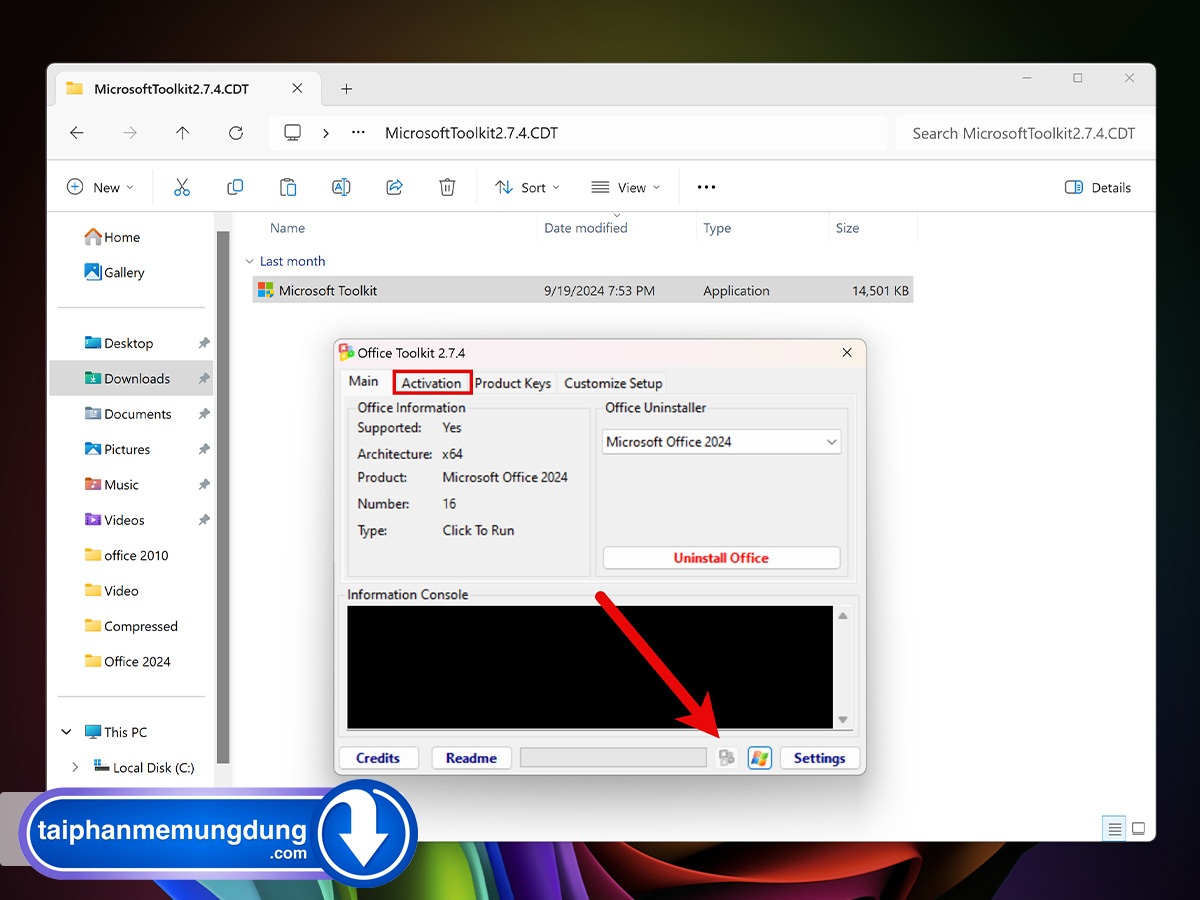Close the MicrosoftToolkit2.7.4.CDT Explorer tab
1200x900 pixels.
[297, 89]
